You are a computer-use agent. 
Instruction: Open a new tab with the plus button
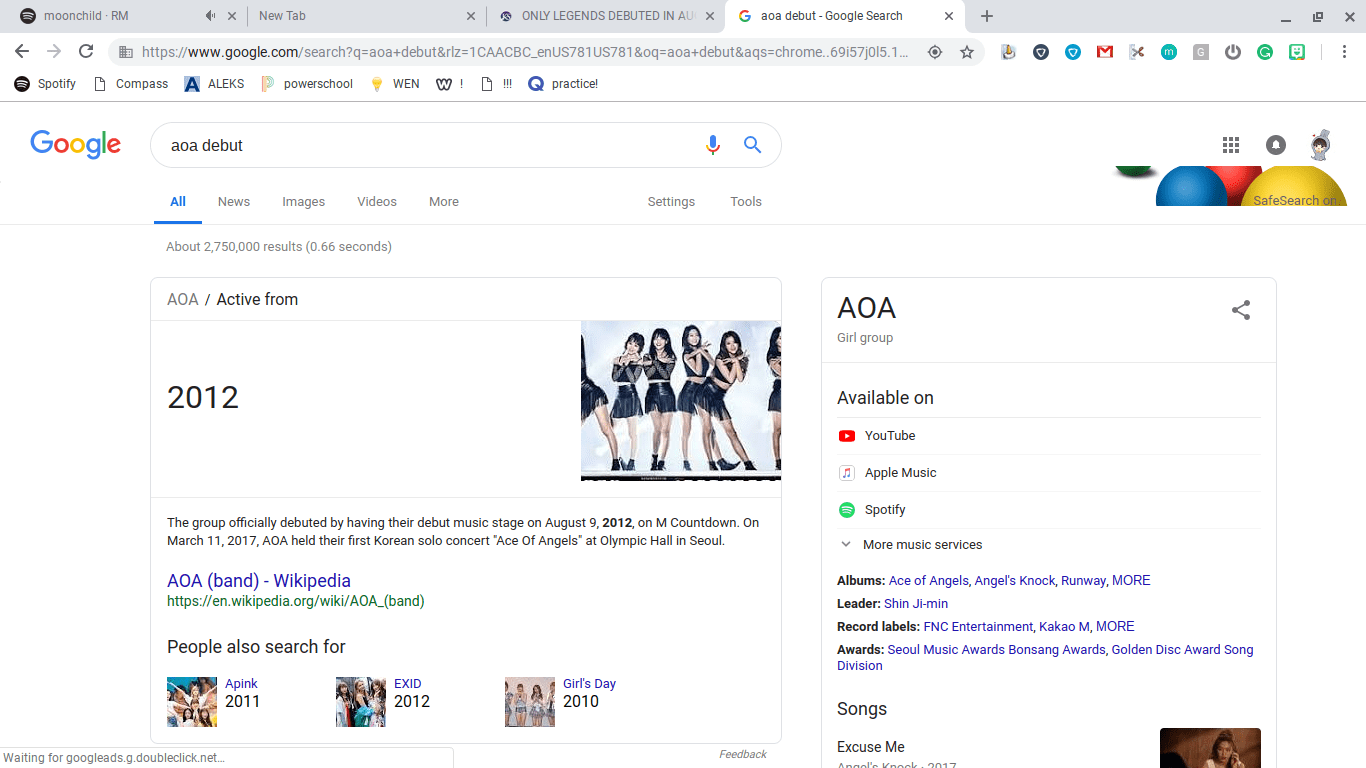(987, 16)
